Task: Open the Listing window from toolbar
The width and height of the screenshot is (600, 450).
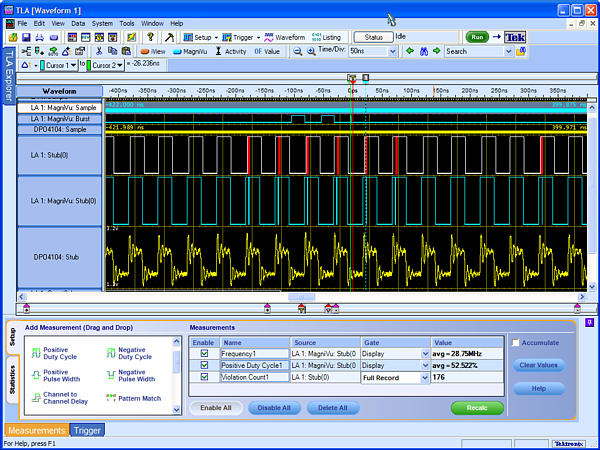Action: 326,37
